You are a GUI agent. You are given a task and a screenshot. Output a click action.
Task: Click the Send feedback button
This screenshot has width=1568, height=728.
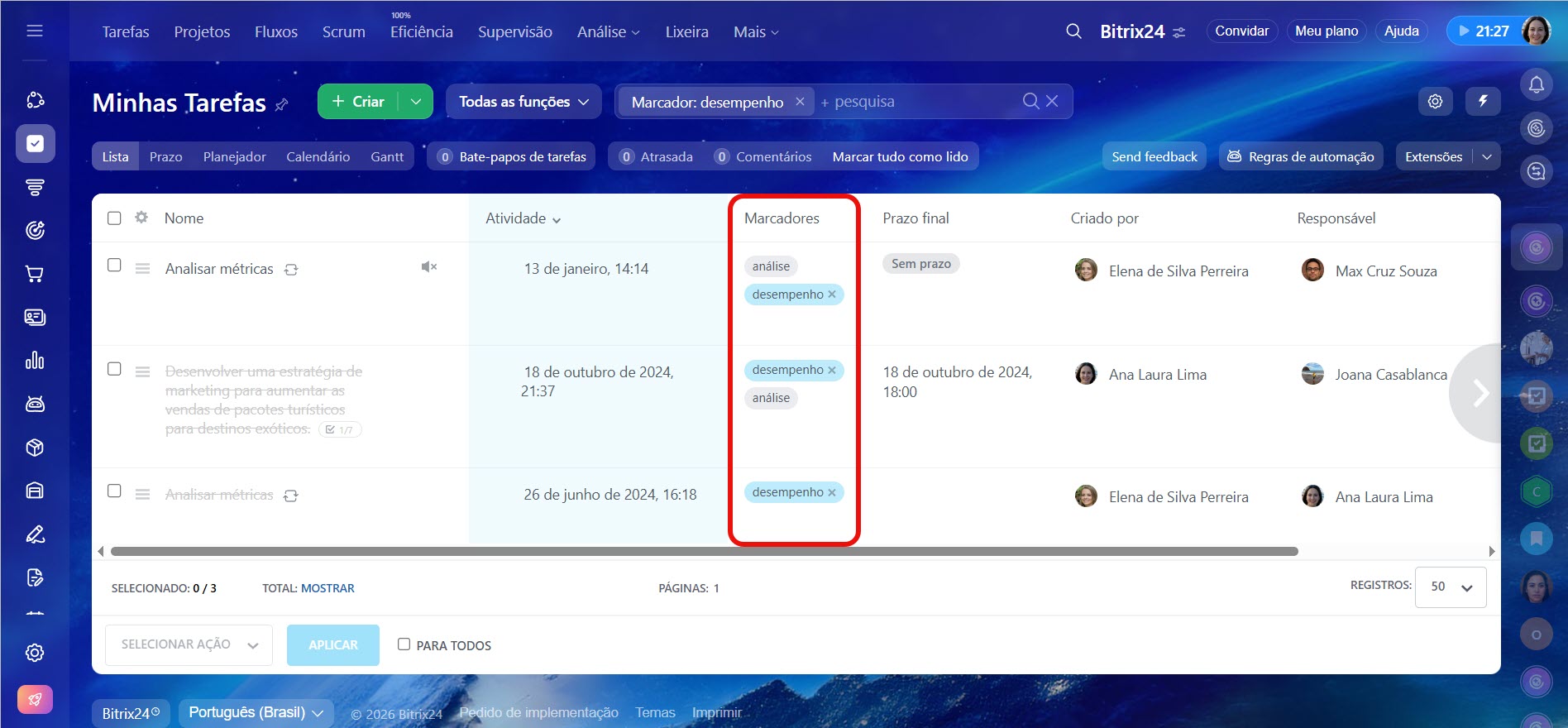1154,156
